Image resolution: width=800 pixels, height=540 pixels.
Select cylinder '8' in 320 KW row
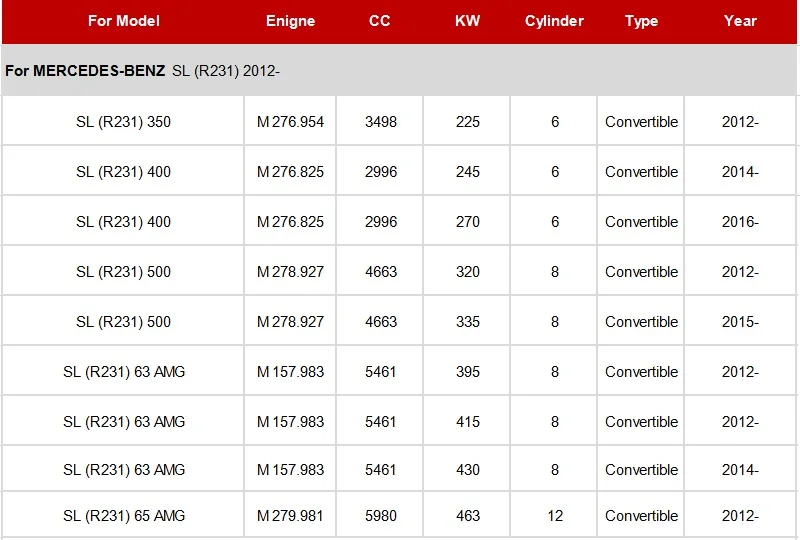click(x=555, y=272)
